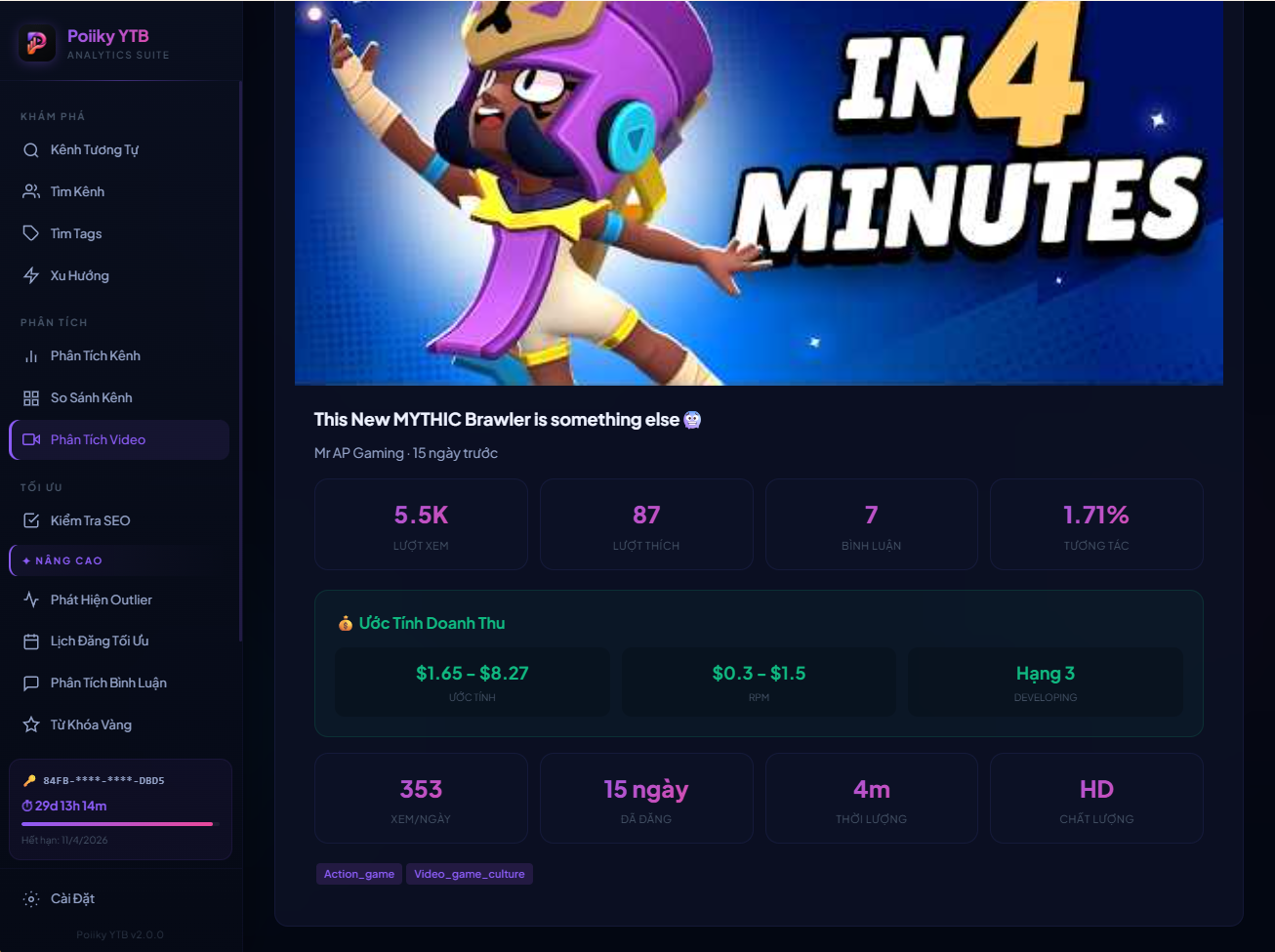Open Phân Tích Bình Luận menu item

[x=119, y=683]
